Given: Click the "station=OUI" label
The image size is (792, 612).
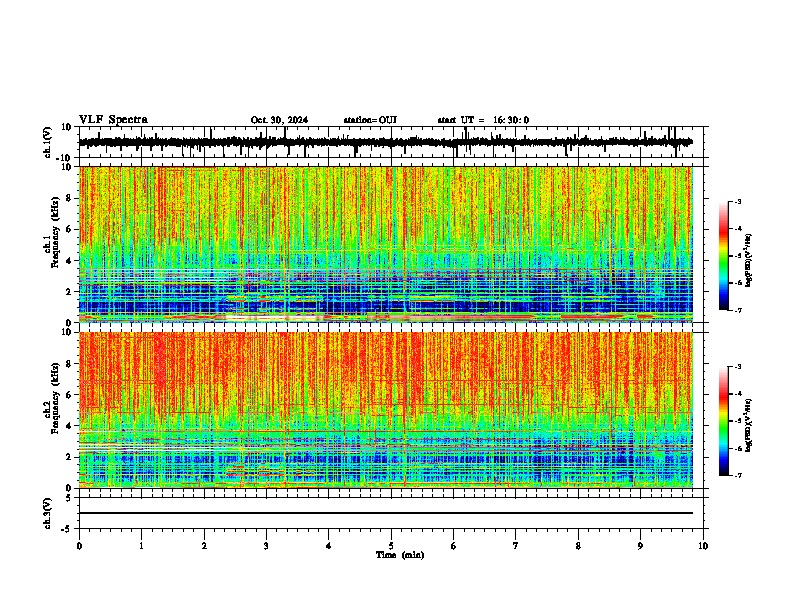Looking at the screenshot, I should 370,120.
